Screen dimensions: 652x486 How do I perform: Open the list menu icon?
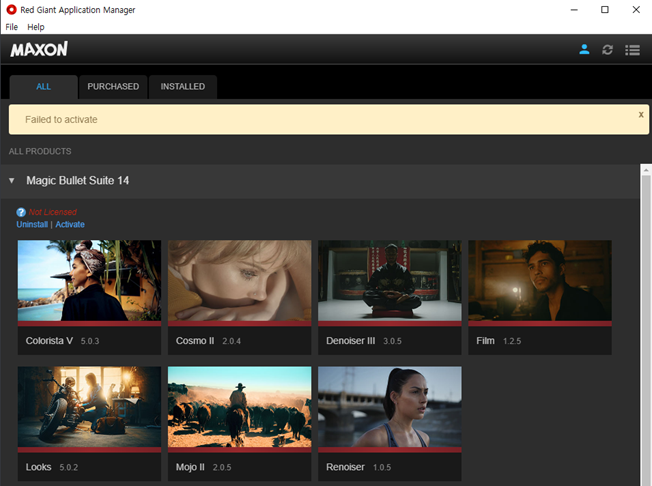point(632,50)
